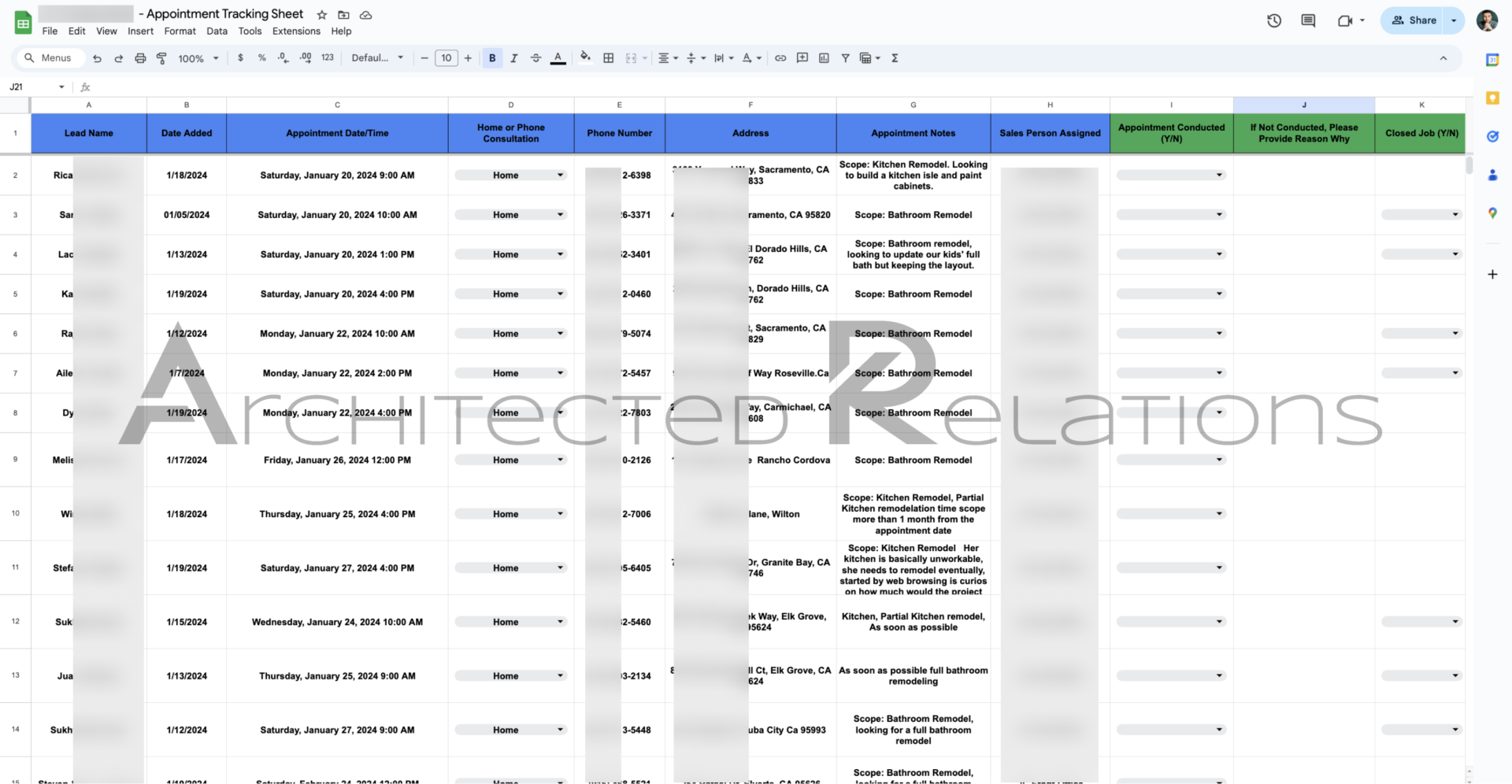Click the Name box showing J21
Screen dimensions: 1512x784
tap(36, 87)
